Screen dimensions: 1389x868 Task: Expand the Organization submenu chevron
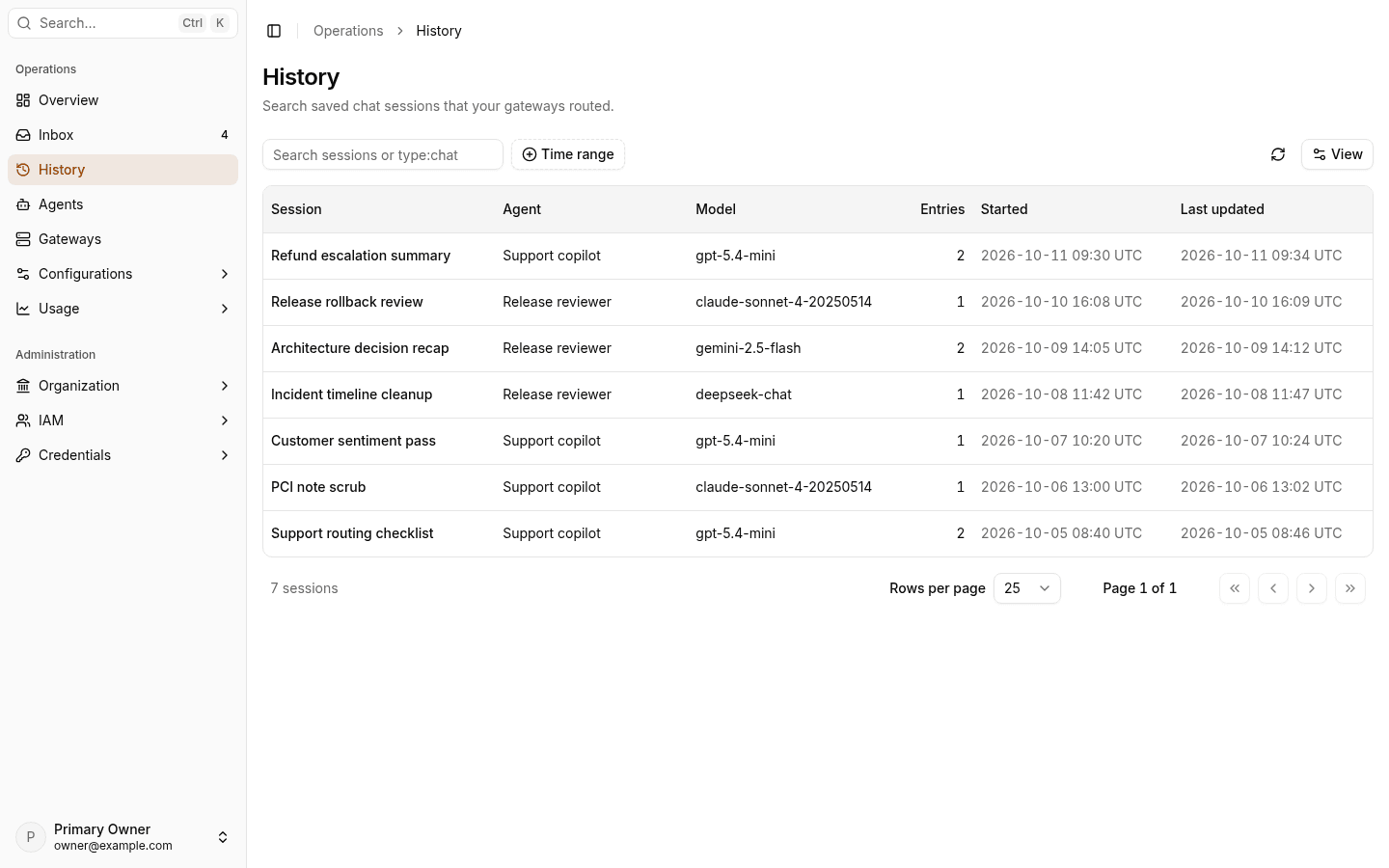click(x=225, y=386)
